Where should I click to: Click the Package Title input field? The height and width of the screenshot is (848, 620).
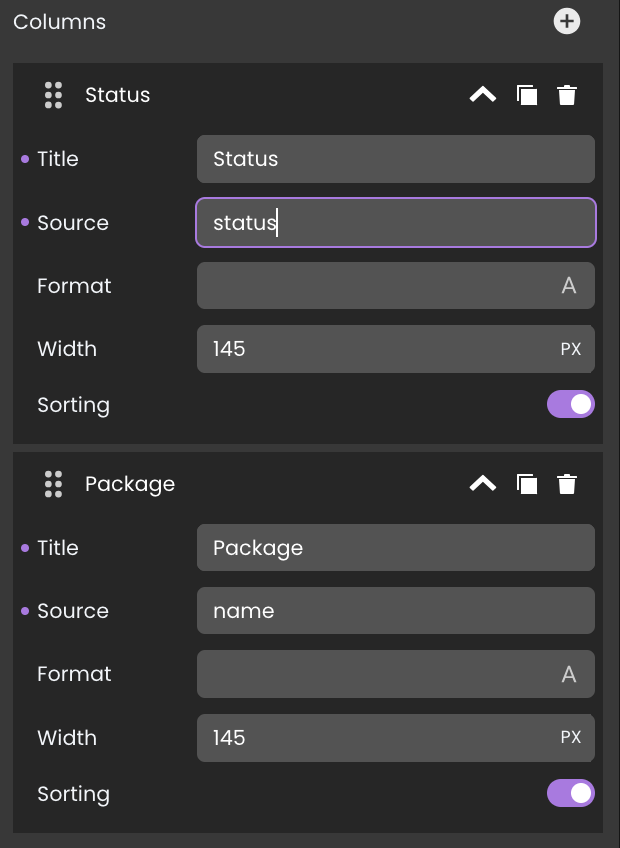[395, 547]
